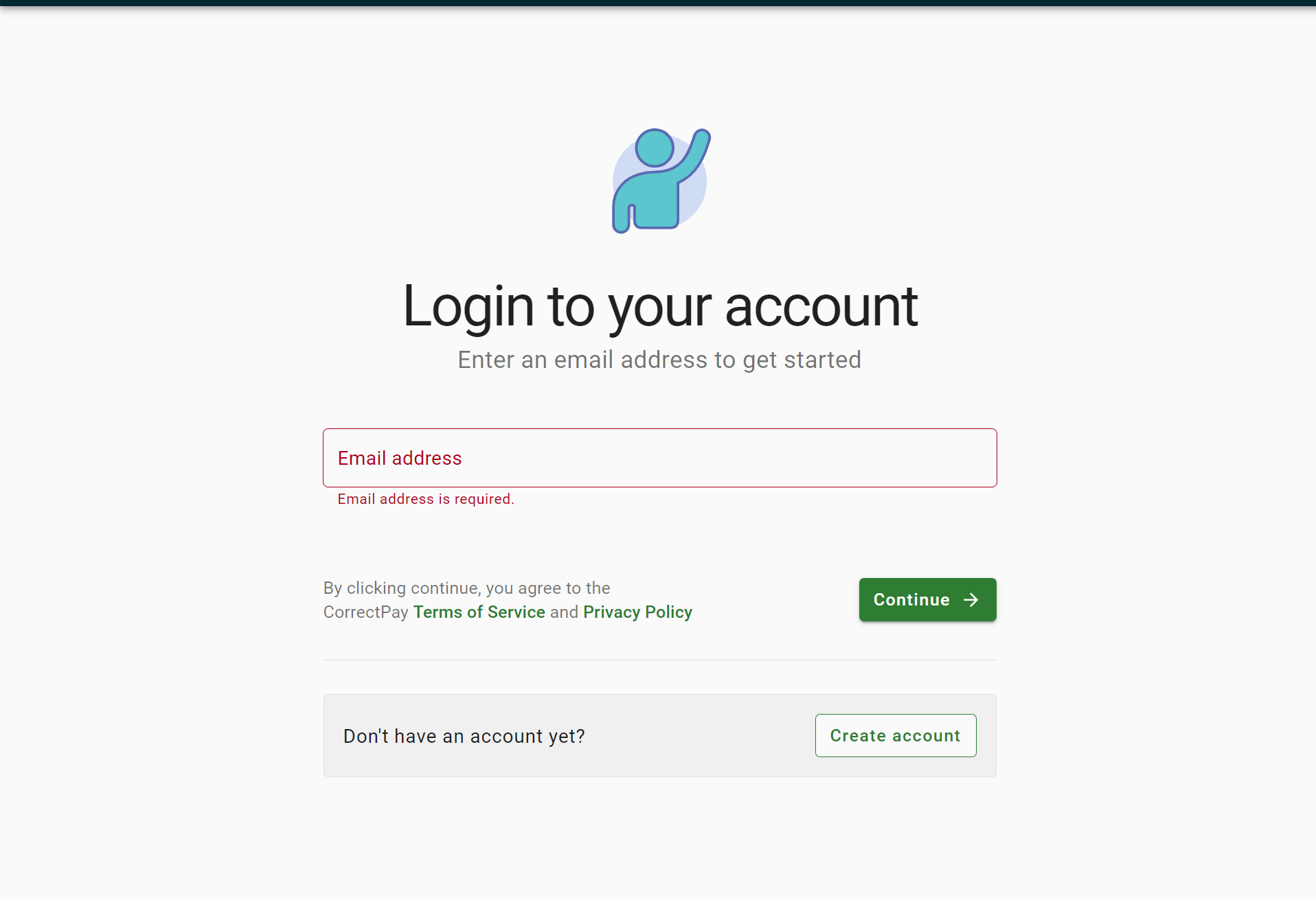The width and height of the screenshot is (1316, 900).
Task: Focus the Email address input field
Action: click(659, 458)
